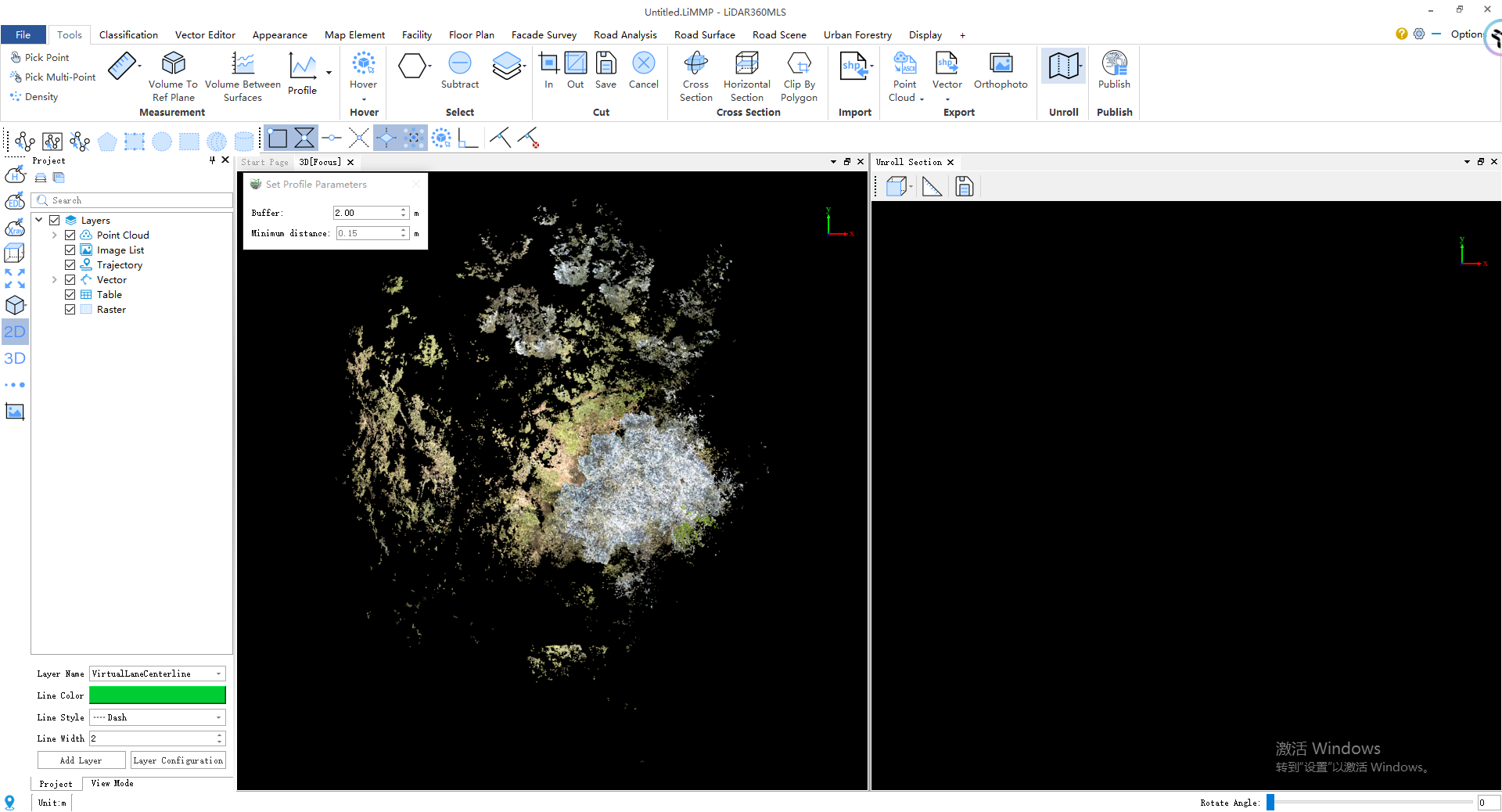Collapse the Layers tree node
Image resolution: width=1502 pixels, height=812 pixels.
tap(39, 220)
